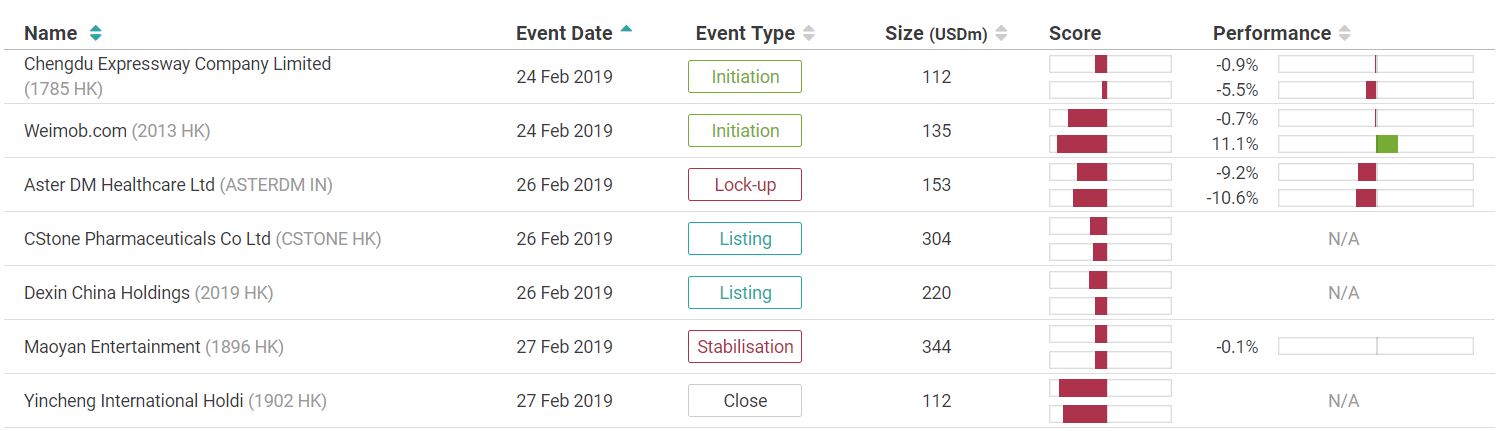The image size is (1499, 431).
Task: Open Chengdu Expressway Company Limited link
Action: [177, 64]
